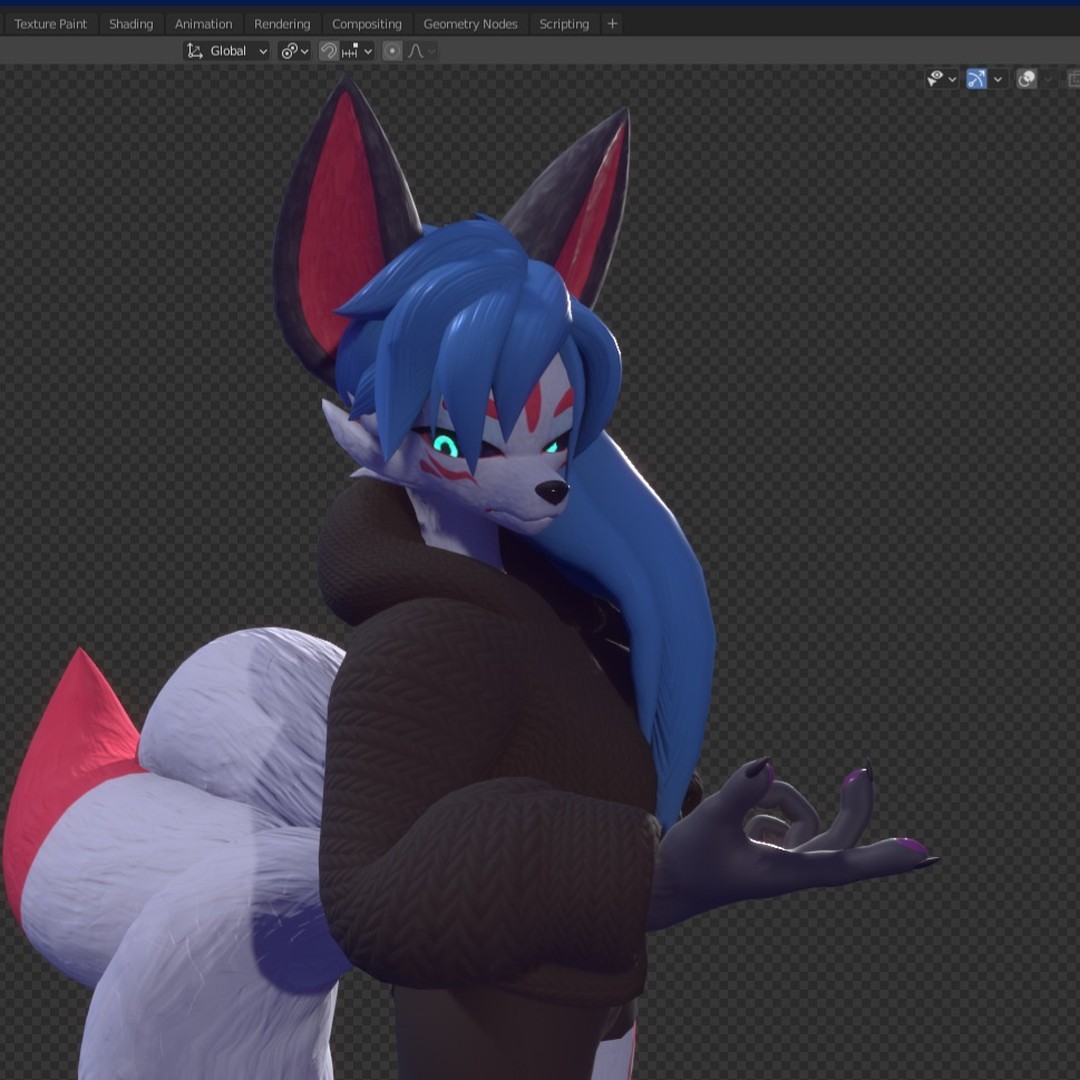Toggle the viewport gizmos button
The width and height of the screenshot is (1080, 1080).
977,78
